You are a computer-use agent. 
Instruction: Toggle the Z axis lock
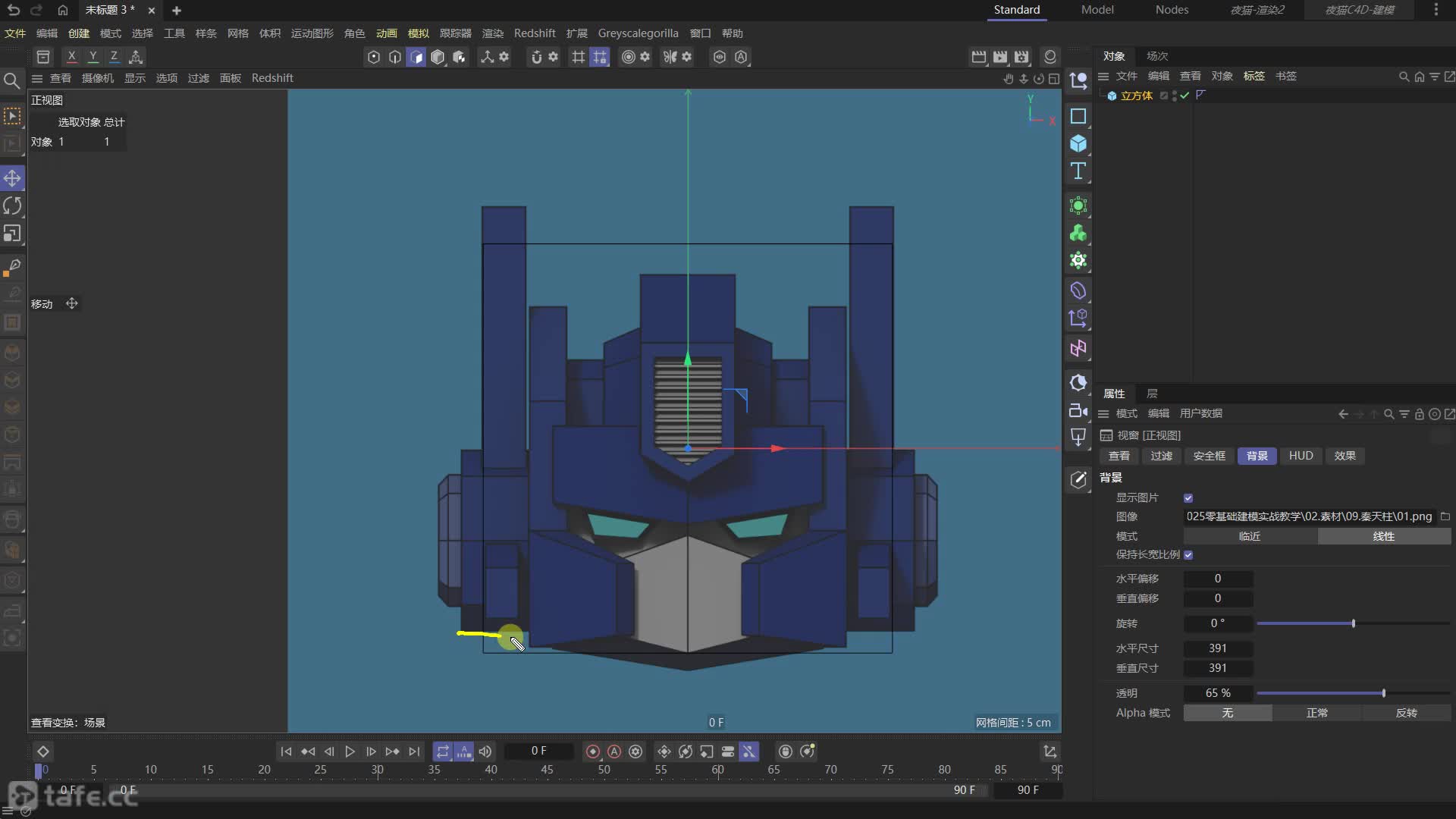[x=114, y=57]
